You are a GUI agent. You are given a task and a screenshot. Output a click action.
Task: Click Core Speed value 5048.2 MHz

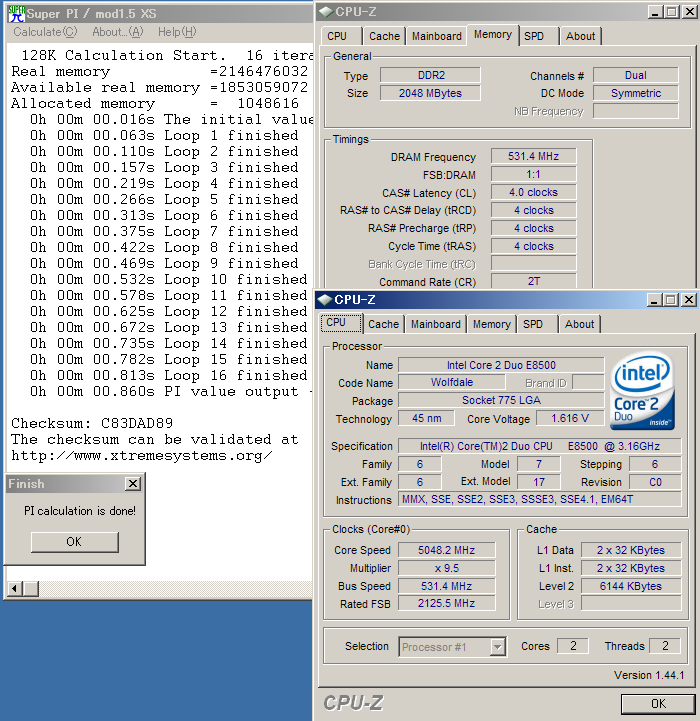click(x=447, y=550)
